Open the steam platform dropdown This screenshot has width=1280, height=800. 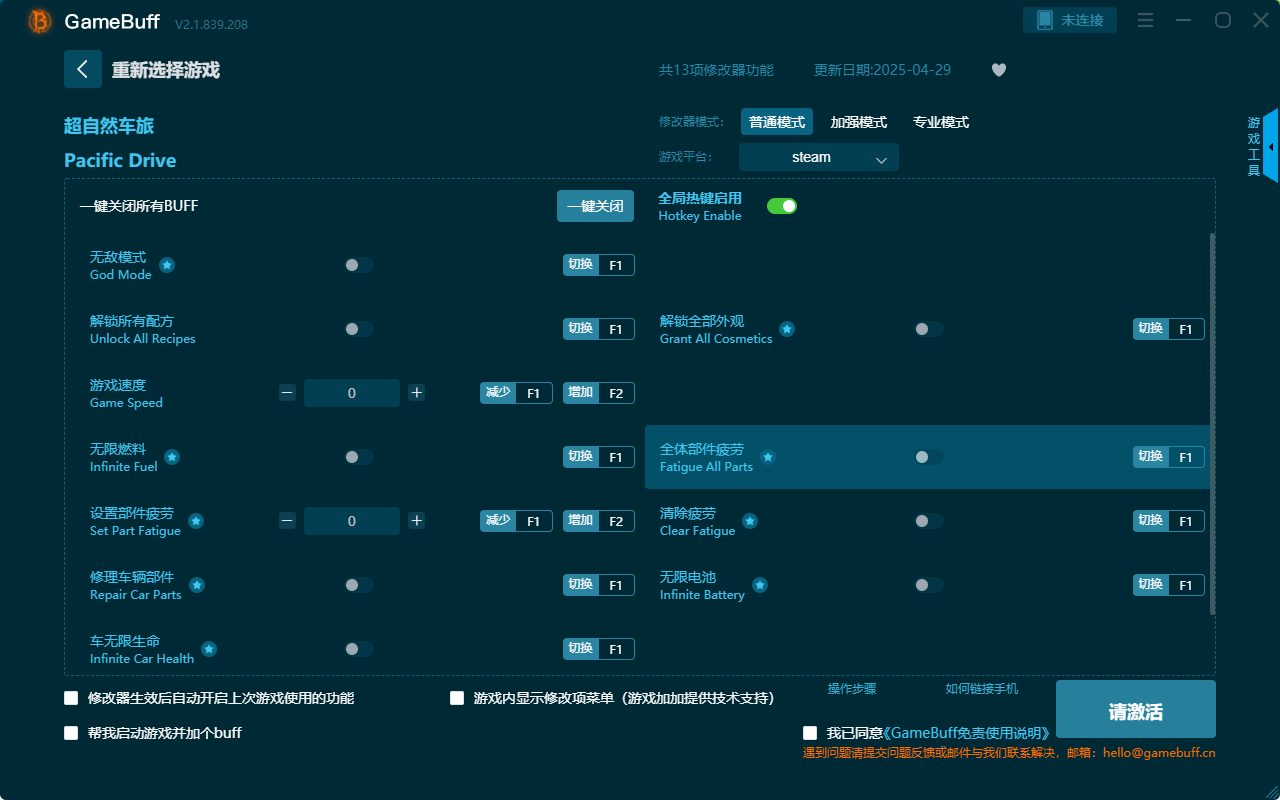coord(818,157)
